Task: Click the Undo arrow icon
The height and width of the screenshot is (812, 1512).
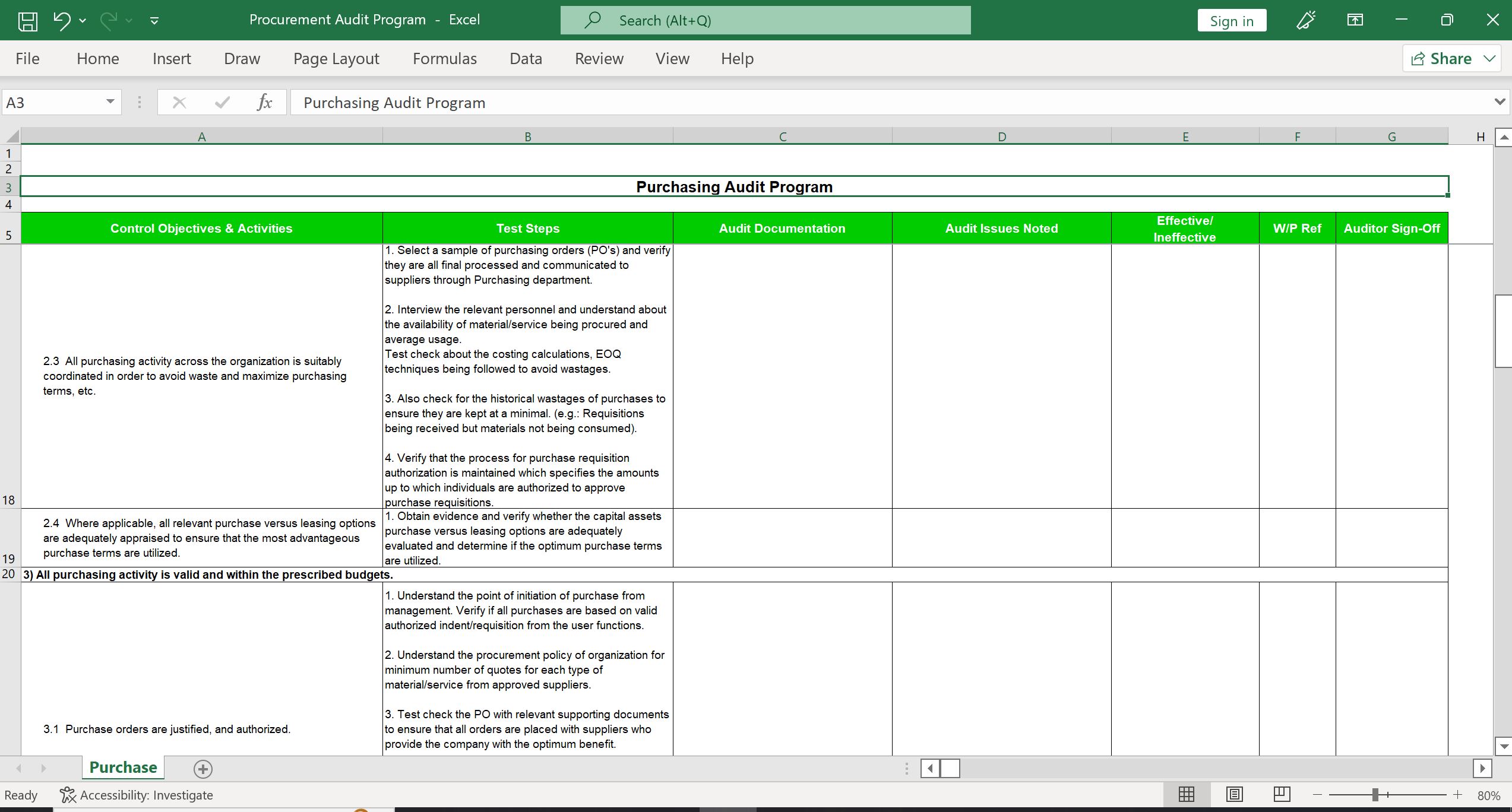Action: point(61,21)
